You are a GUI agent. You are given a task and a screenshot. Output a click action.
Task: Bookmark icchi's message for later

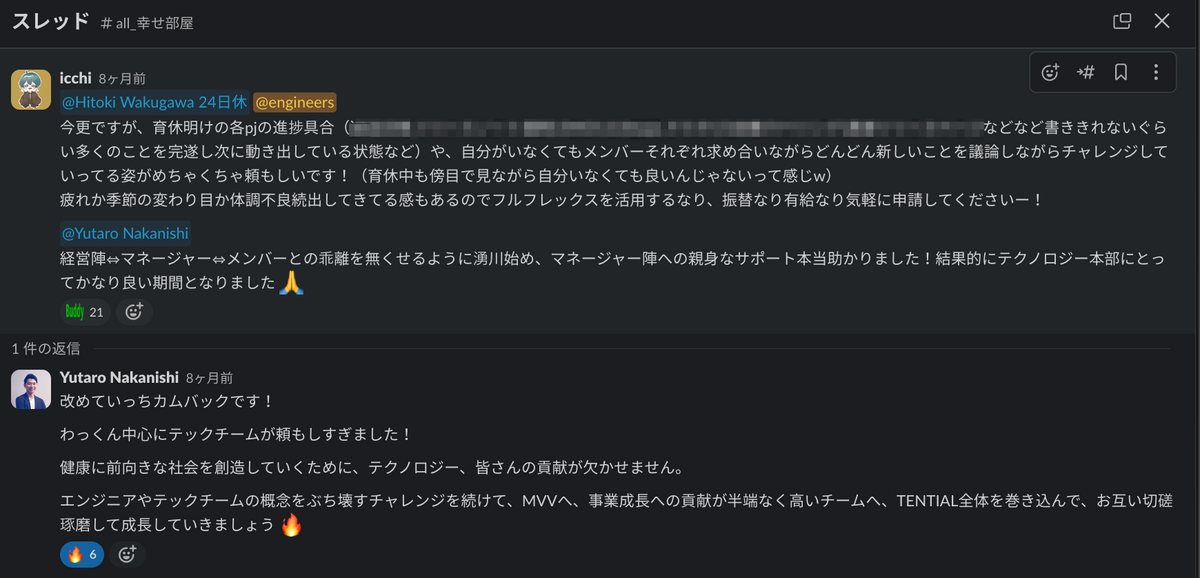click(1120, 72)
